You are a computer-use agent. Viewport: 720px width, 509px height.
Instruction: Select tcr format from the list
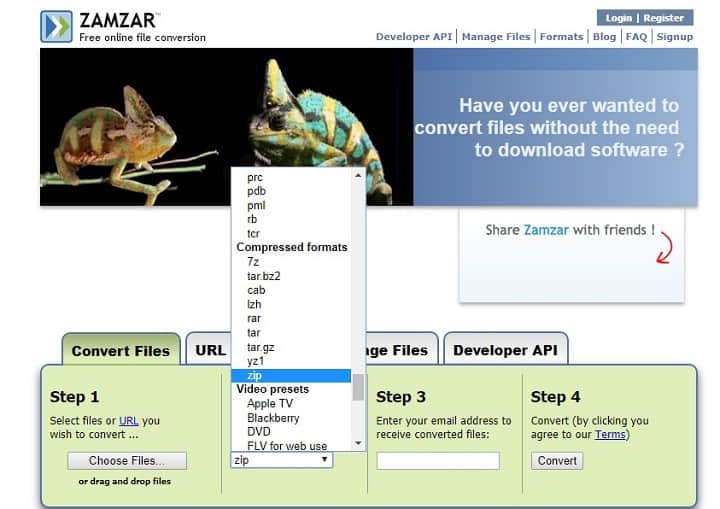click(291, 233)
